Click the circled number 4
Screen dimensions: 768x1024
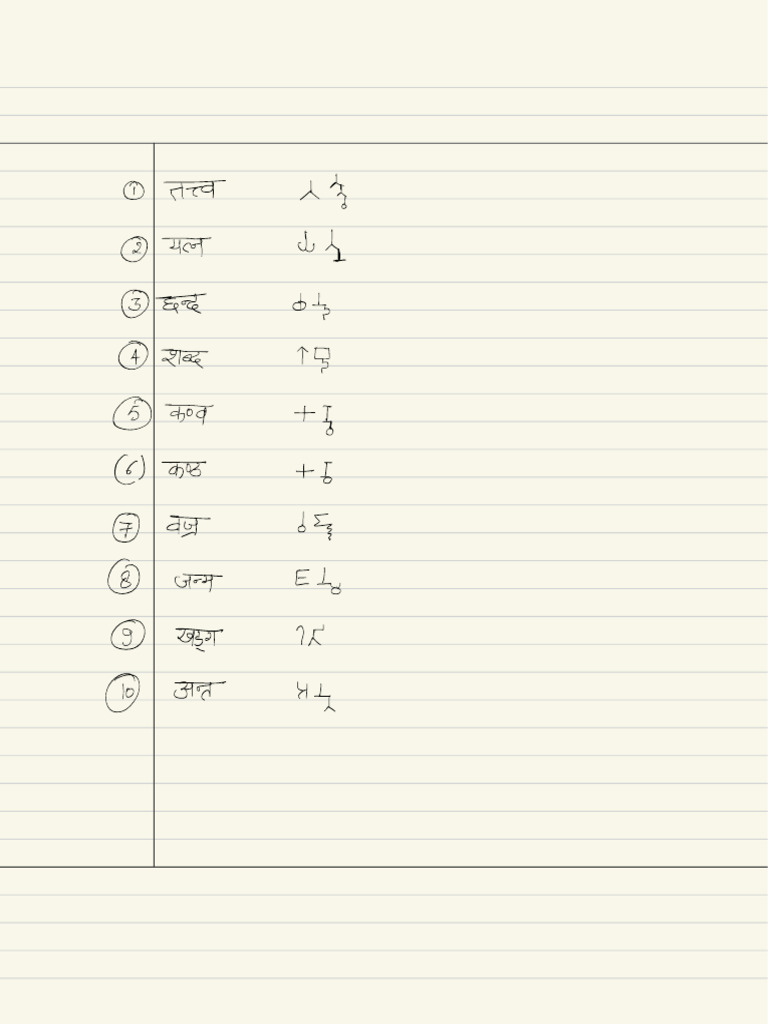click(x=133, y=356)
